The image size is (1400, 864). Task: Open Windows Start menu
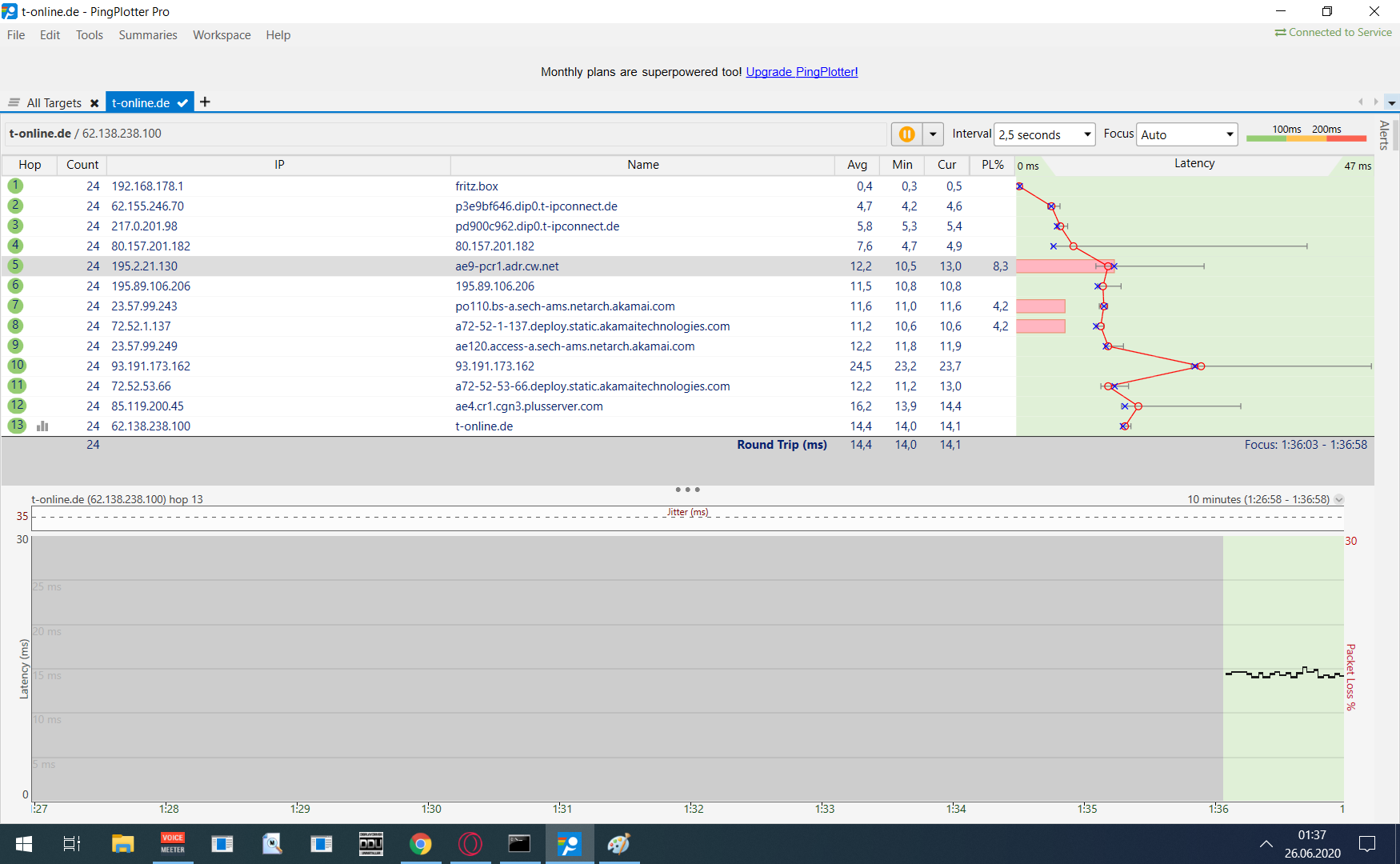coord(23,844)
